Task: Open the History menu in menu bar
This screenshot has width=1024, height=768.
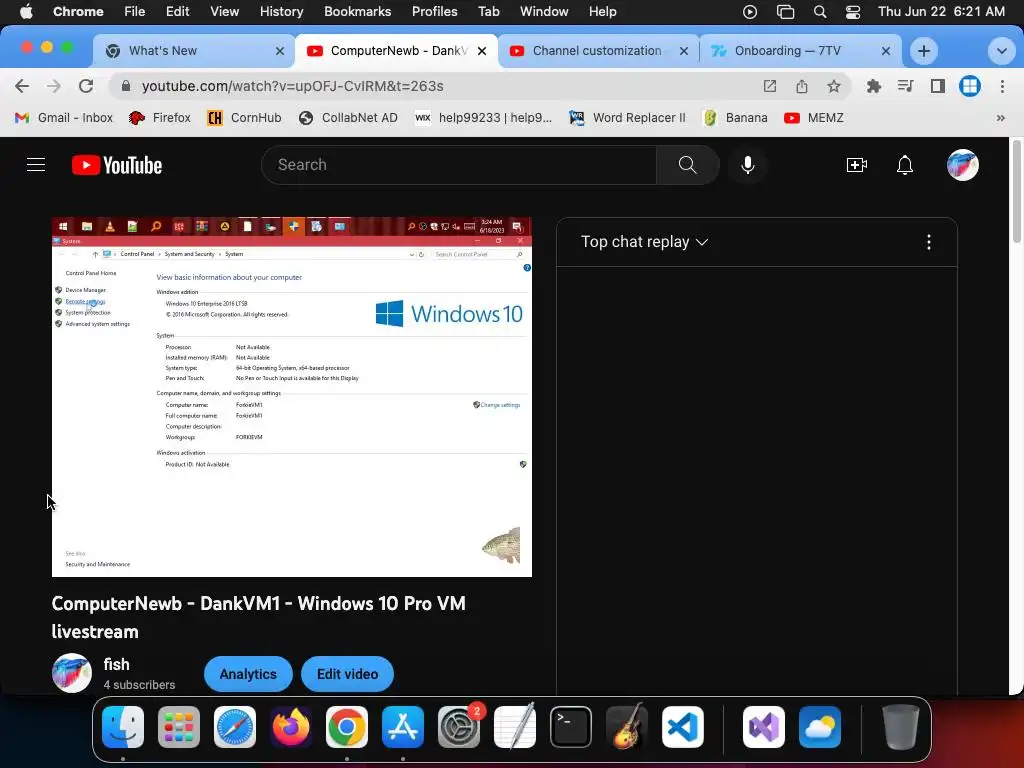Action: (x=281, y=11)
